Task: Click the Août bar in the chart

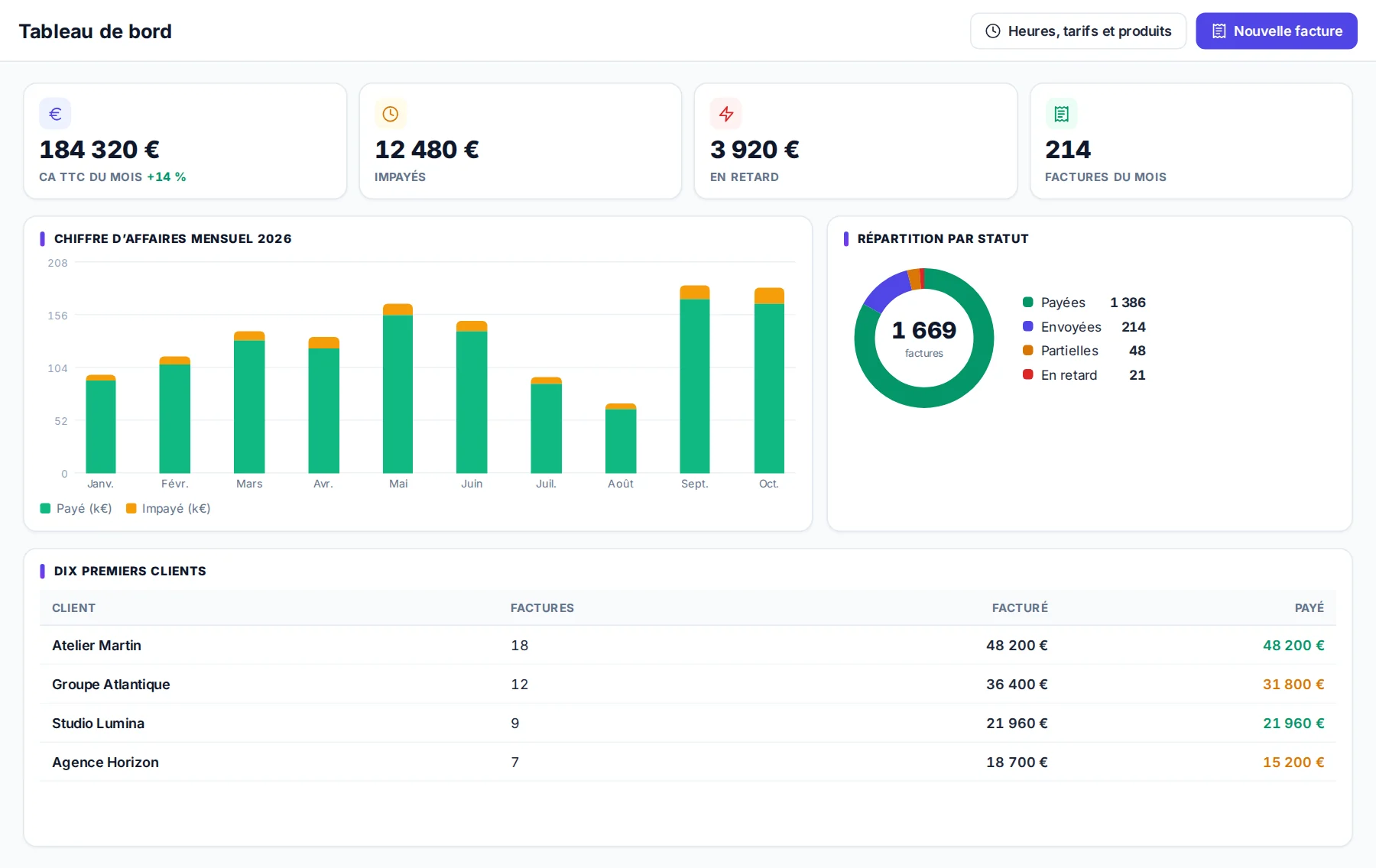Action: [x=621, y=439]
